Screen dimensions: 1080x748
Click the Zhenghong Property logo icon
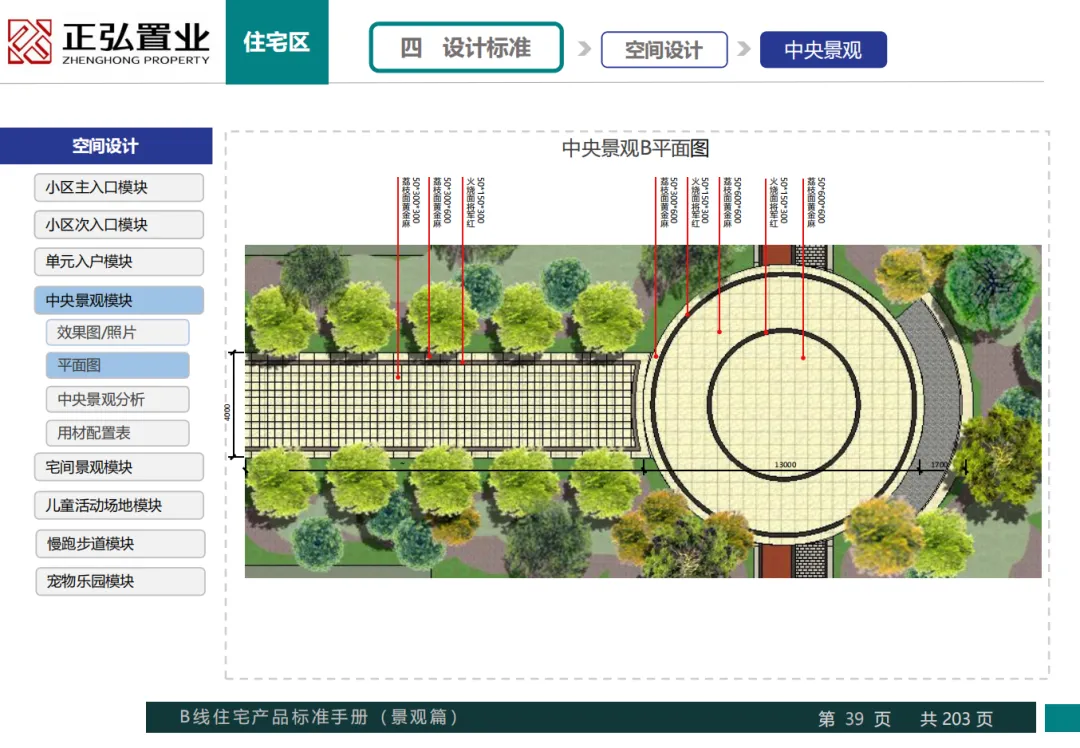click(x=30, y=41)
